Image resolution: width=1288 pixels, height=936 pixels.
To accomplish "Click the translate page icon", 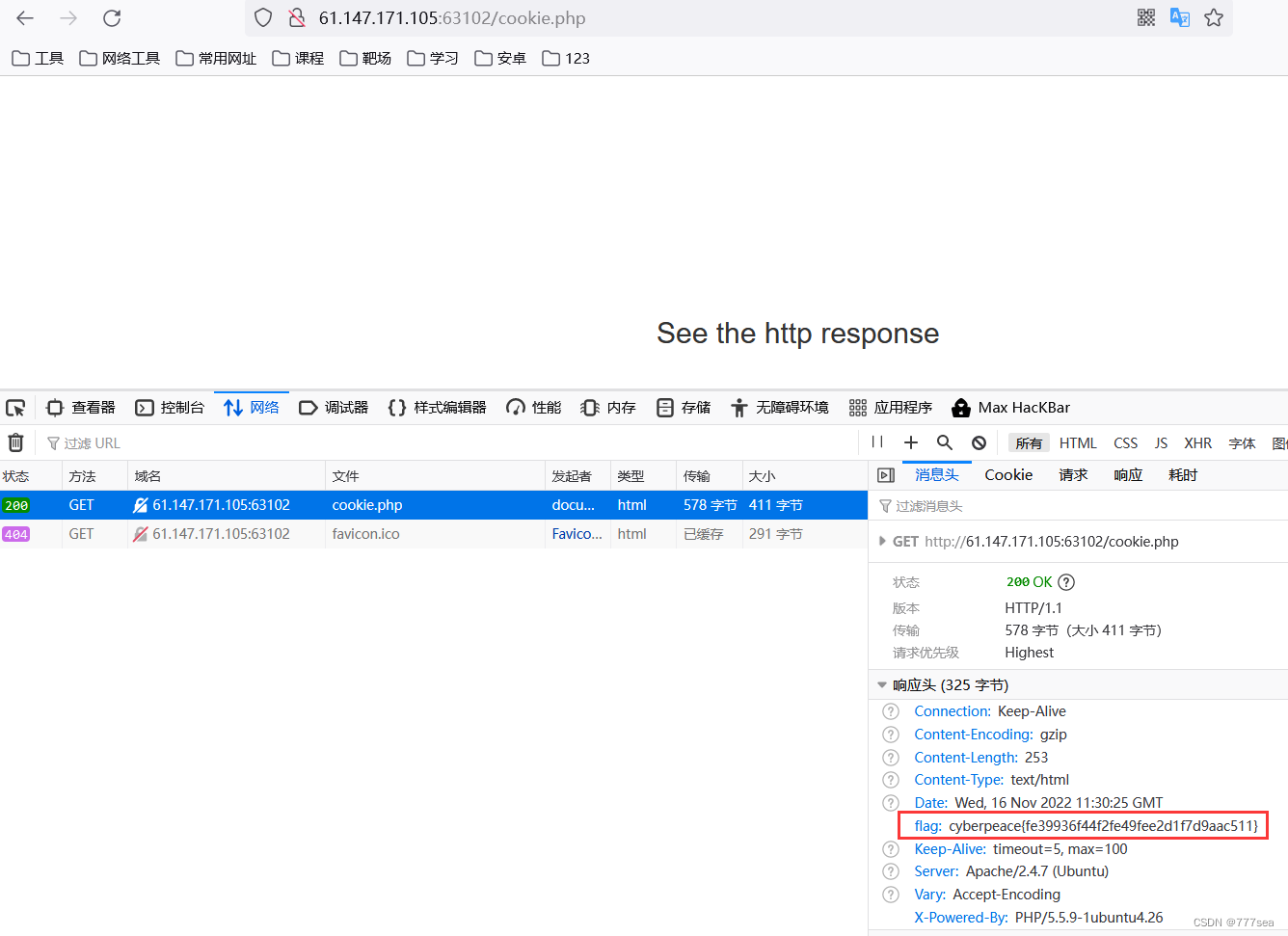I will pos(1179,17).
